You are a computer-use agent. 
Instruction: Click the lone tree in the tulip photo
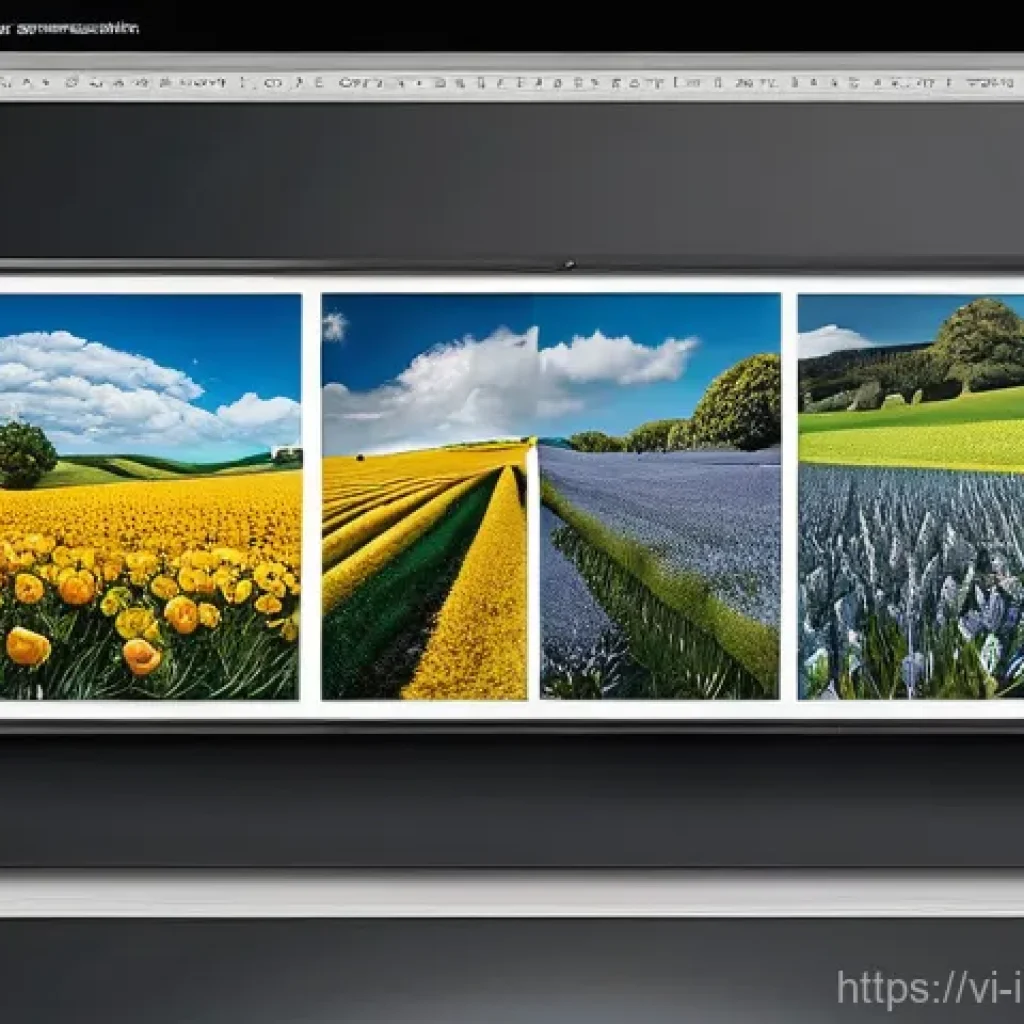(25, 453)
